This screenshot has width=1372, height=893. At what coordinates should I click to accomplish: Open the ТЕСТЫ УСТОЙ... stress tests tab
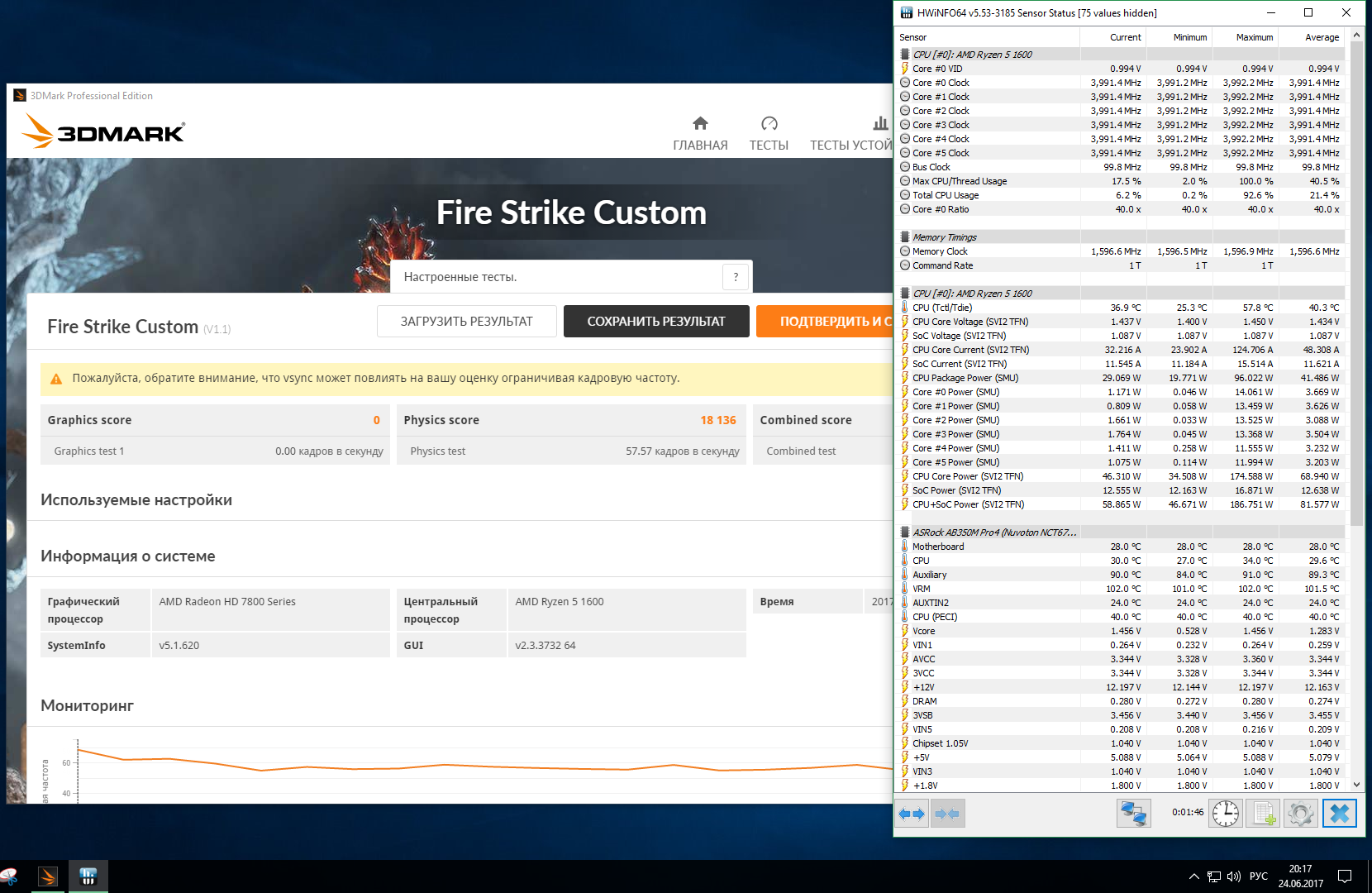[851, 134]
